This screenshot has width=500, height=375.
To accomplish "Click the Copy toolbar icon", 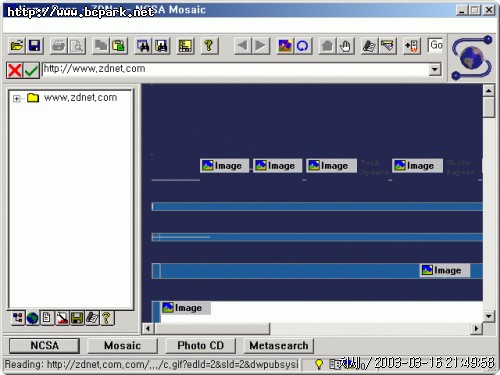I will click(101, 46).
